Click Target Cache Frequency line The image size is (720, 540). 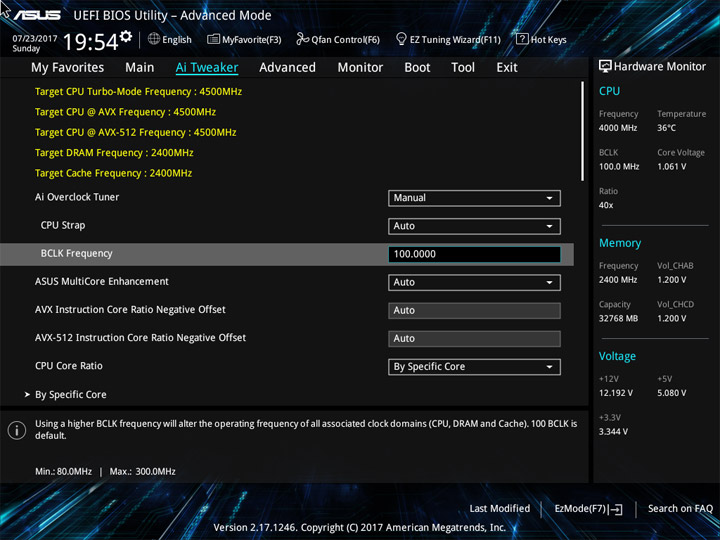pos(113,173)
